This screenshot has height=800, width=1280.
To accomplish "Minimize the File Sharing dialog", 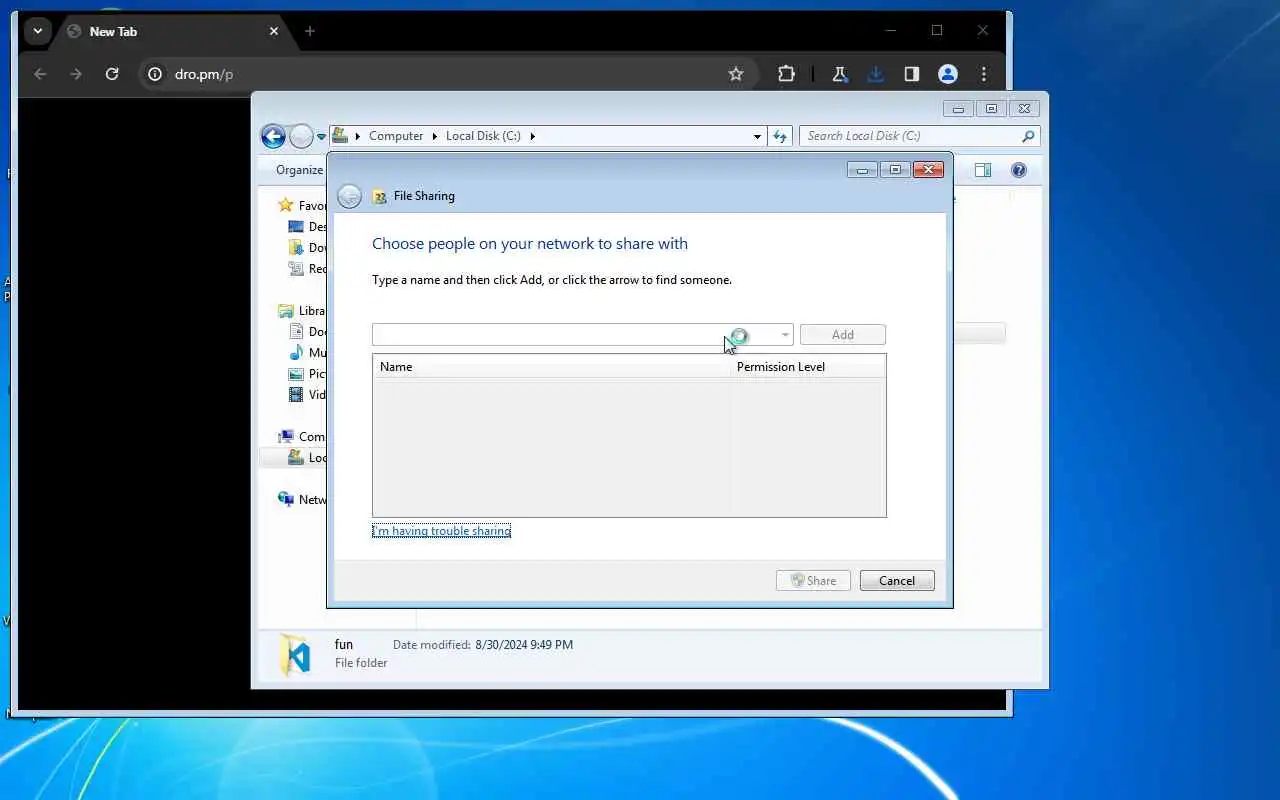I will [x=862, y=170].
